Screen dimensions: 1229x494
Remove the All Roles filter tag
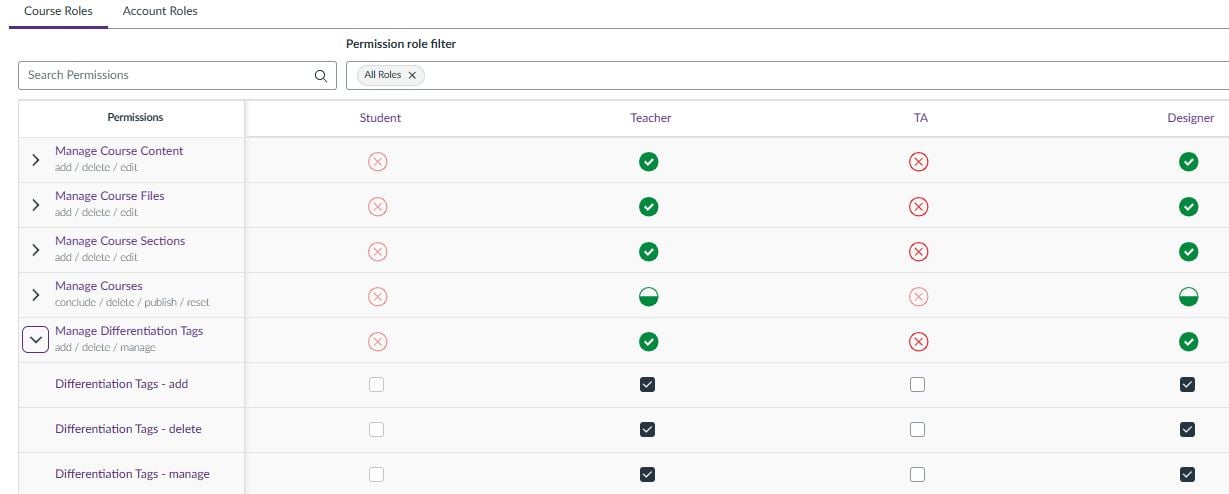[412, 75]
